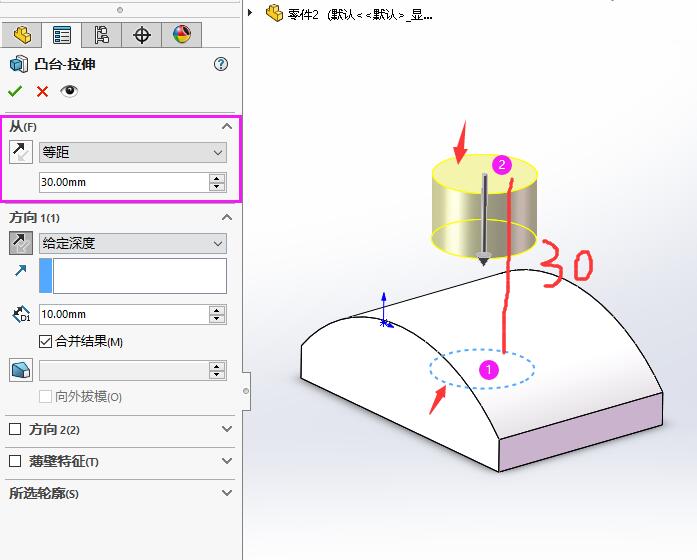Screen dimensions: 697x560
Task: Collapse the 从(F) section
Action: pyautogui.click(x=227, y=127)
